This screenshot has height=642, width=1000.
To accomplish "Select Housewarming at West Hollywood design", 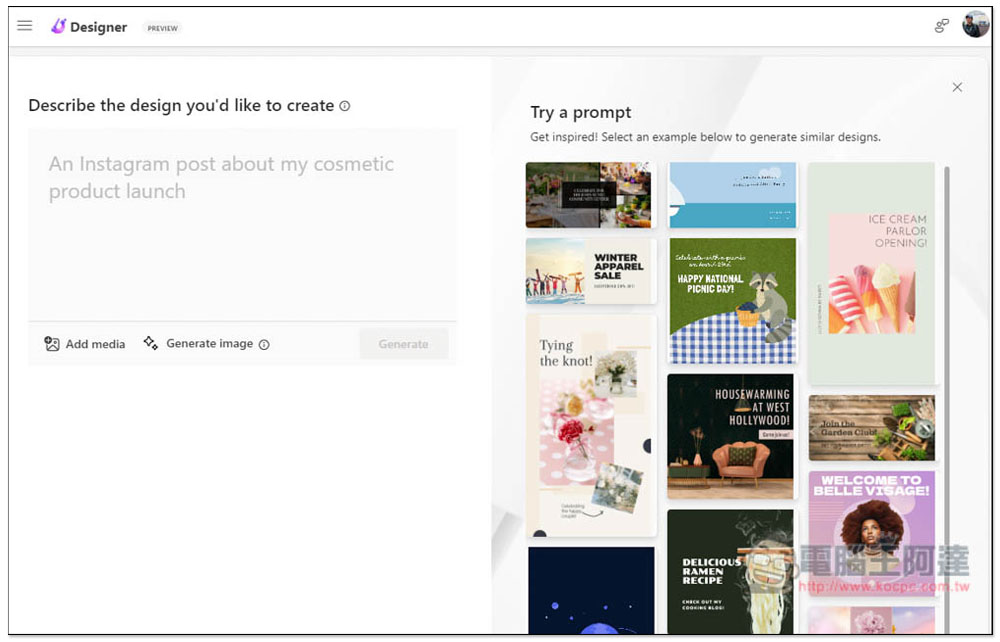I will click(x=730, y=436).
